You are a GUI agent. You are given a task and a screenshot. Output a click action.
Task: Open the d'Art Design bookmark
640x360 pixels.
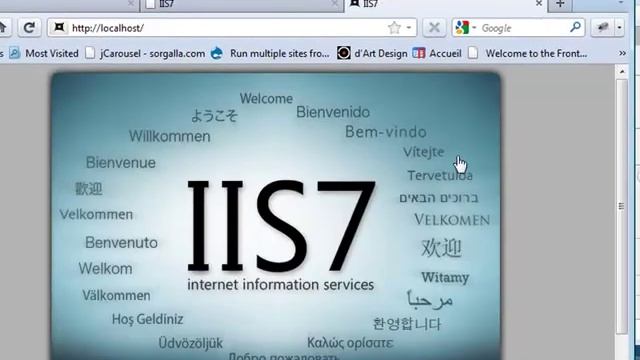pyautogui.click(x=372, y=53)
